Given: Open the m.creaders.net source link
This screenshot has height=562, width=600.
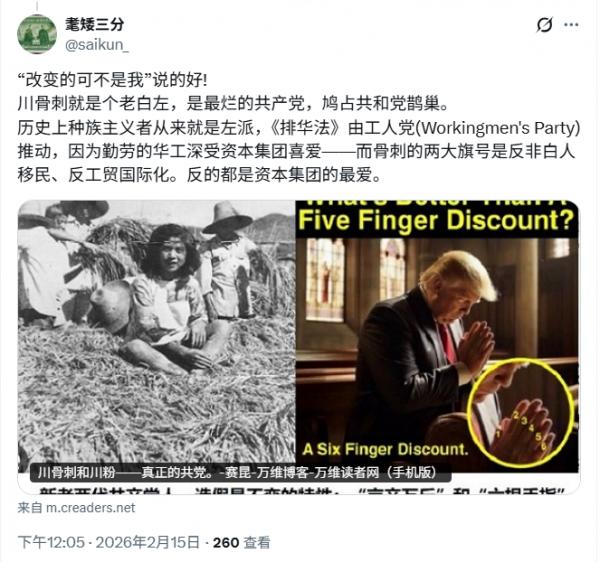Looking at the screenshot, I should 76,508.
